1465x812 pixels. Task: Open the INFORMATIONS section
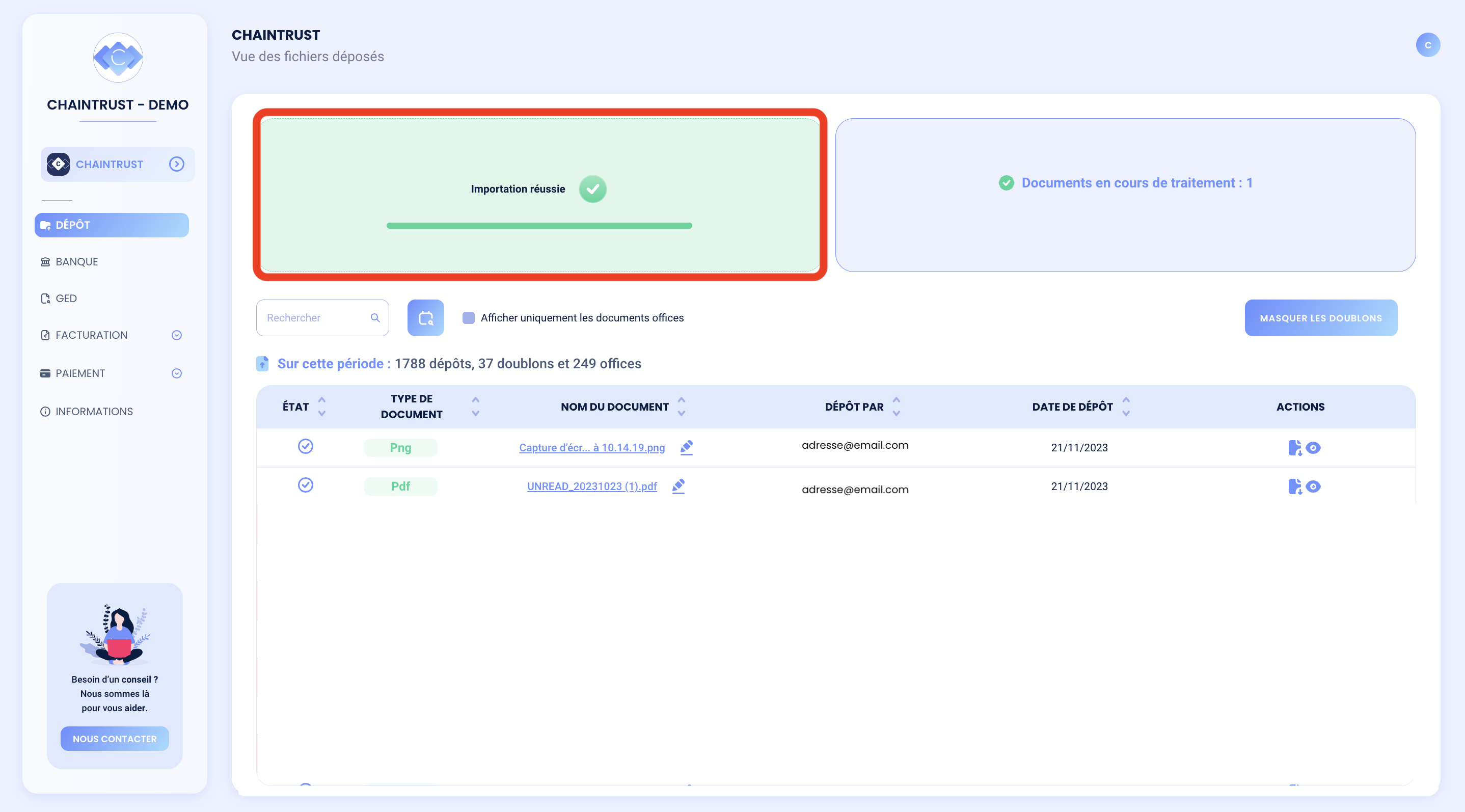94,411
